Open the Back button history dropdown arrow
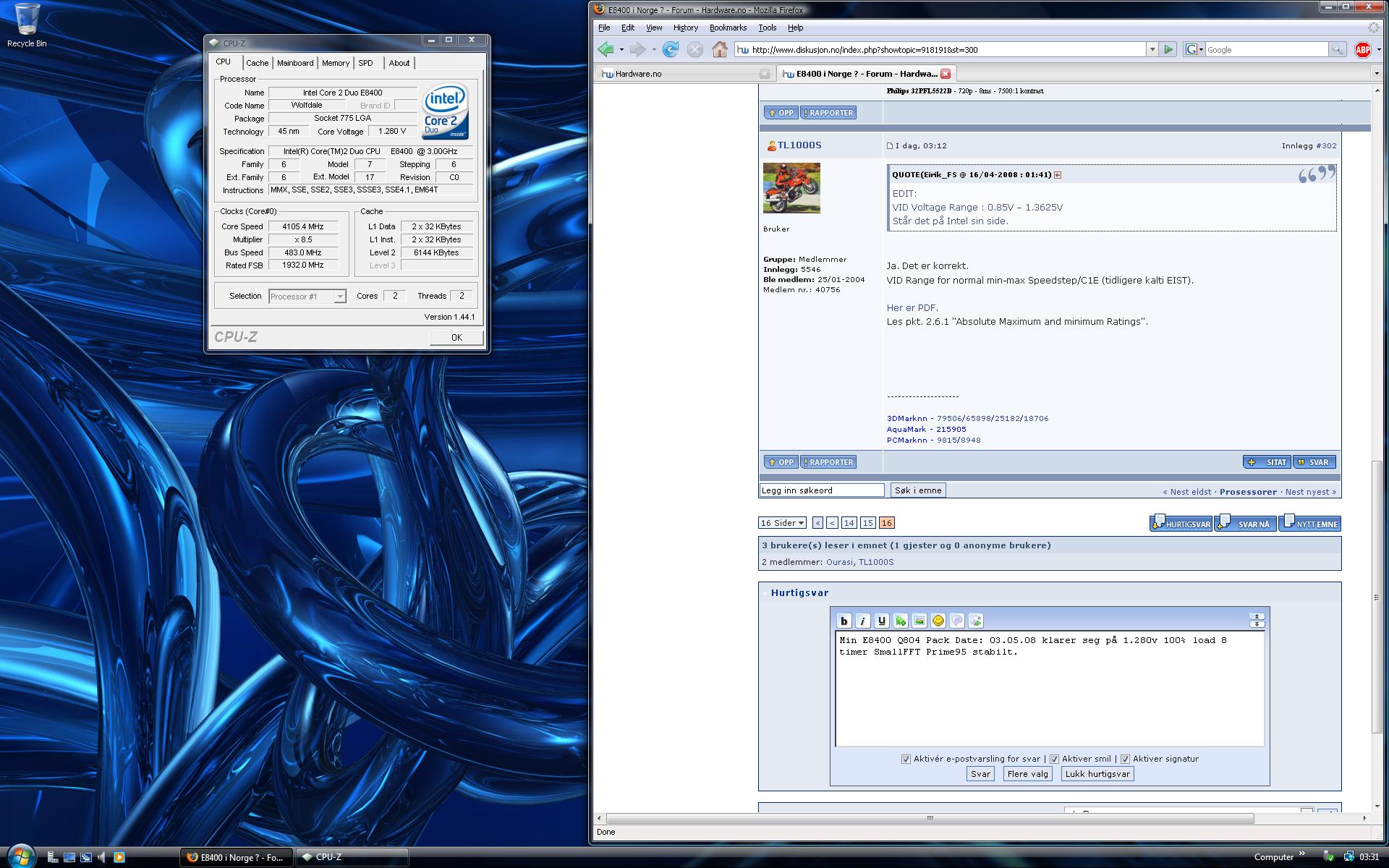The height and width of the screenshot is (868, 1389). [x=621, y=49]
